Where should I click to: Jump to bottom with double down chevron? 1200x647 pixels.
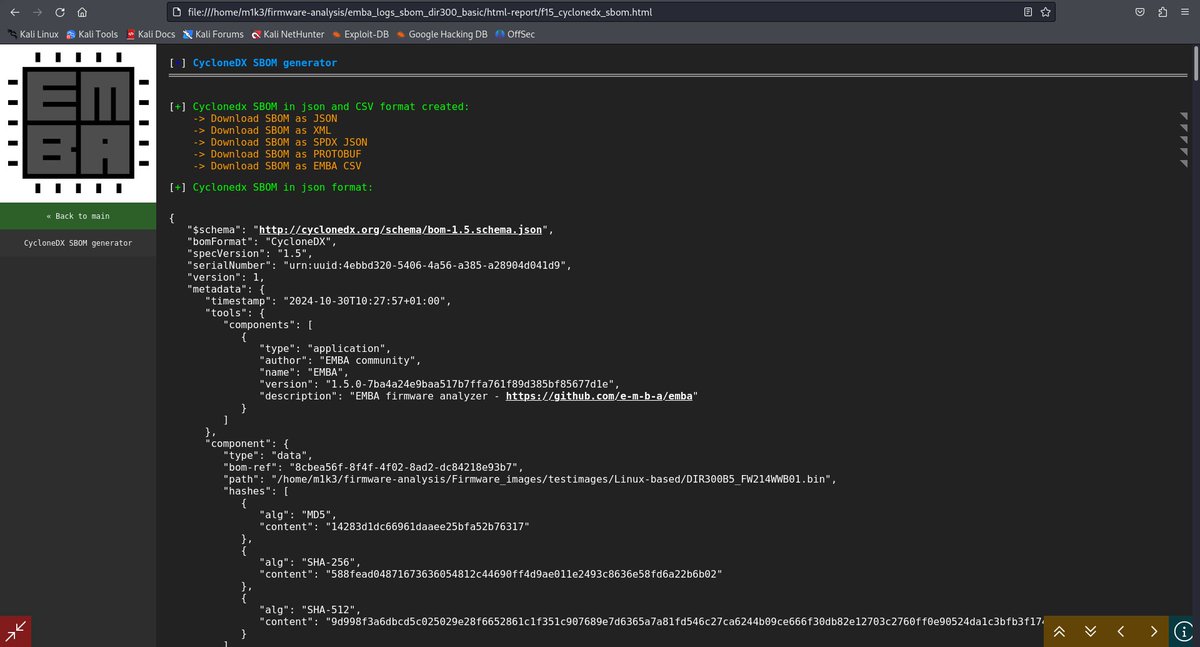pyautogui.click(x=1090, y=631)
